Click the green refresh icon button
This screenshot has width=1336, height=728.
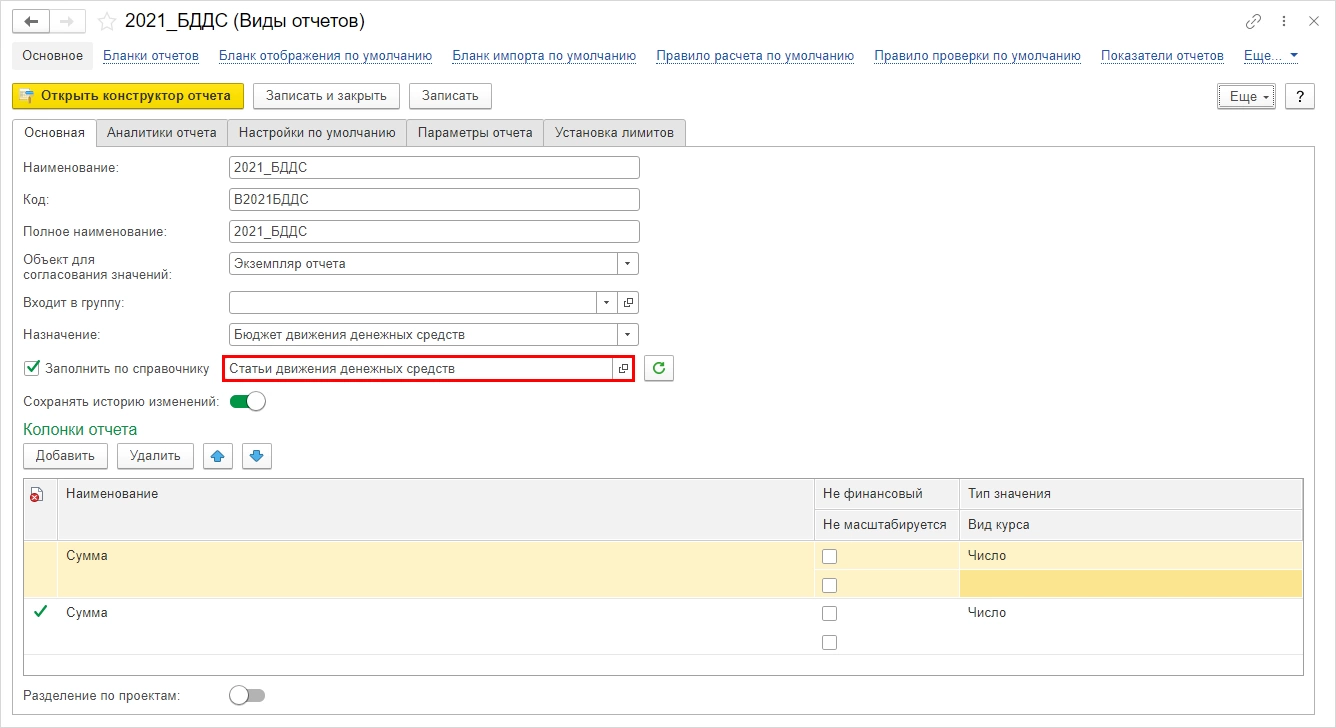point(659,368)
